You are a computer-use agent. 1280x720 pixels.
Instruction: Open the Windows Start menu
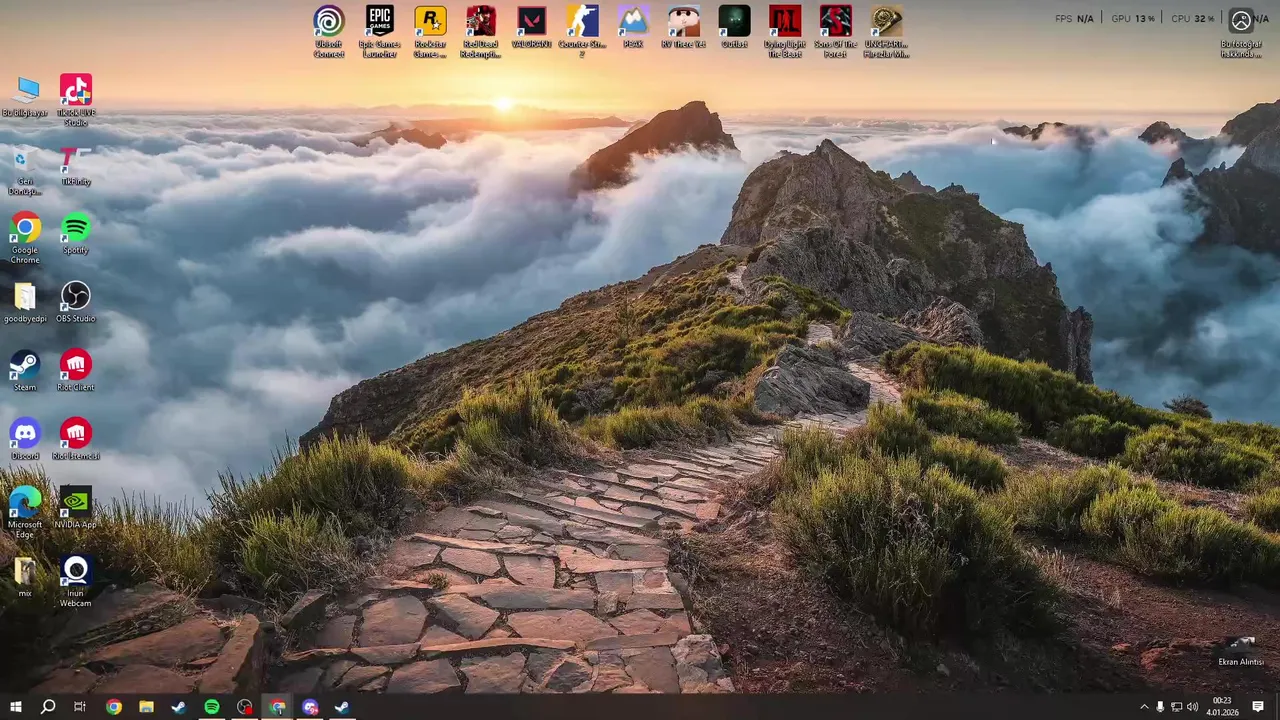point(15,707)
